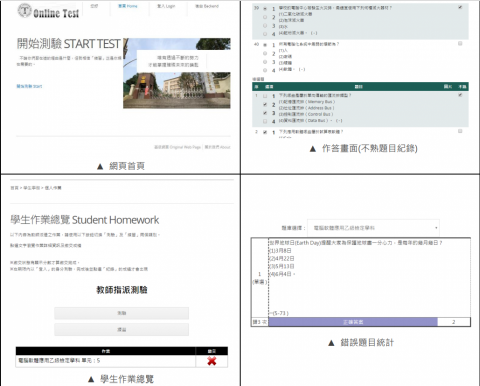This screenshot has width=480, height=386.
Task: Click the blue Start link under START TEST
Action: pyautogui.click(x=29, y=86)
